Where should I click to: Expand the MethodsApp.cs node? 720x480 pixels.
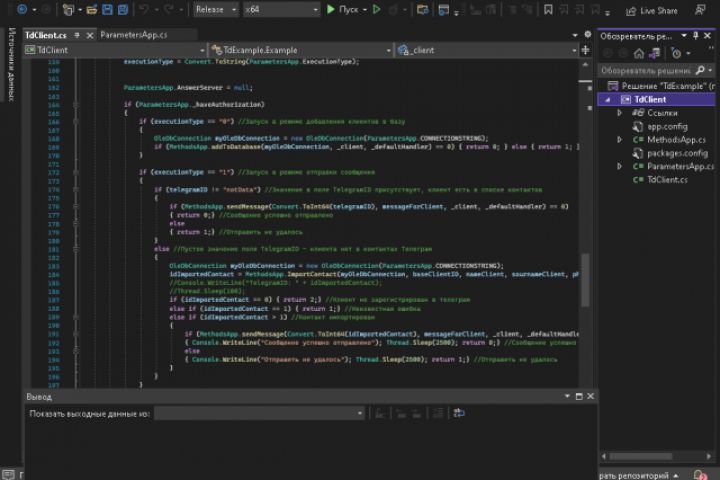click(x=619, y=140)
